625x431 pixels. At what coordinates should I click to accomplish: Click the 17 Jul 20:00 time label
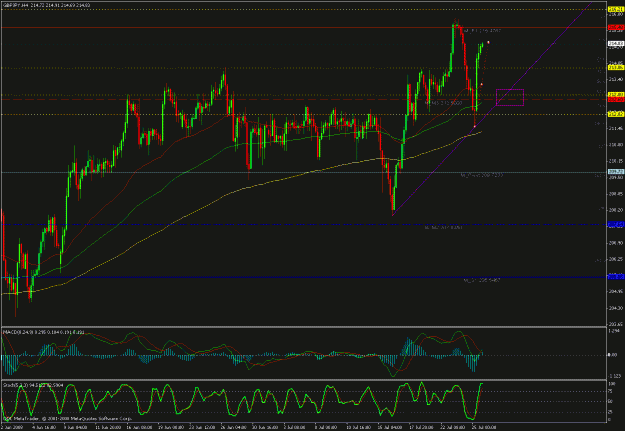pyautogui.click(x=421, y=427)
